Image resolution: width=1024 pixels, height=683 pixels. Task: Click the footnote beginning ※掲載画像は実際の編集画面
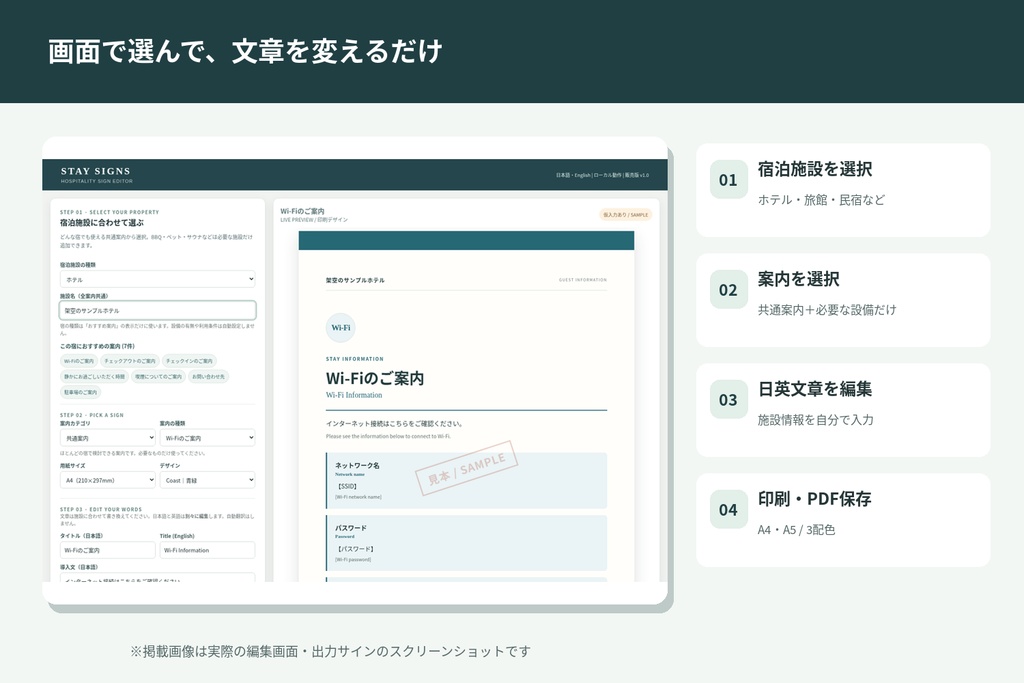(330, 651)
